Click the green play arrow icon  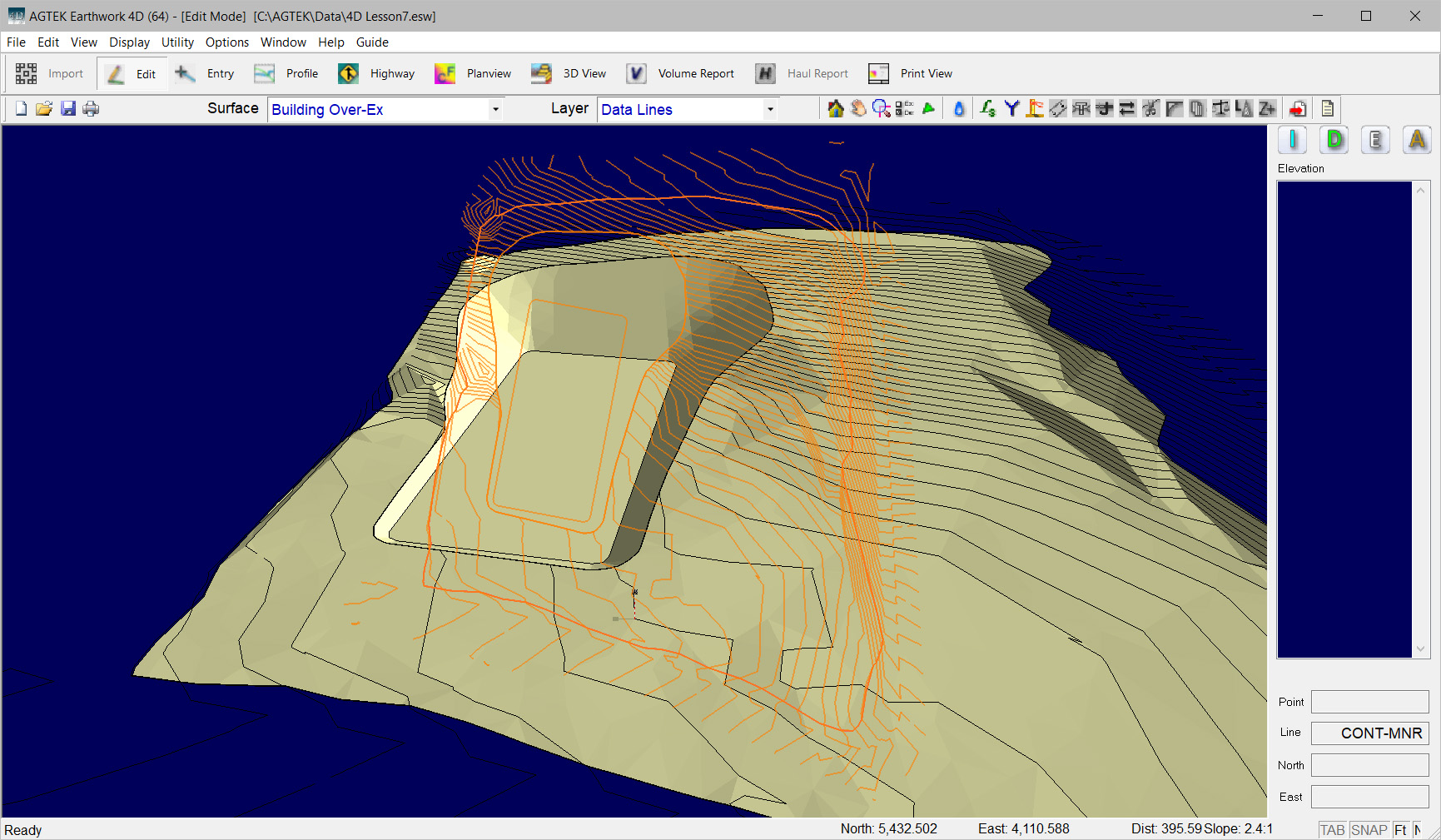point(928,109)
